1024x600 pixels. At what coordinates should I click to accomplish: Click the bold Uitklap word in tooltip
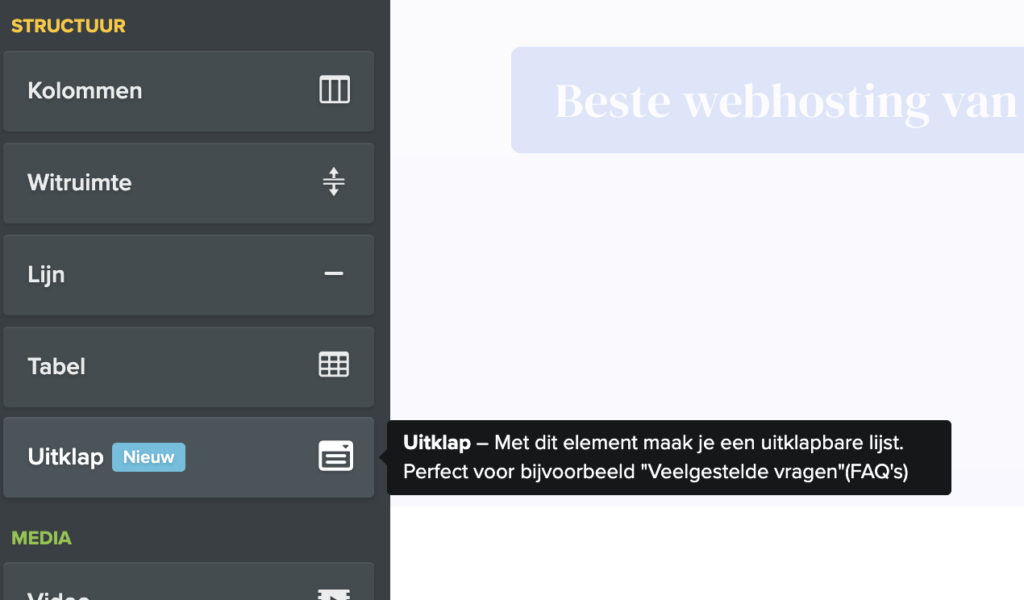point(436,443)
